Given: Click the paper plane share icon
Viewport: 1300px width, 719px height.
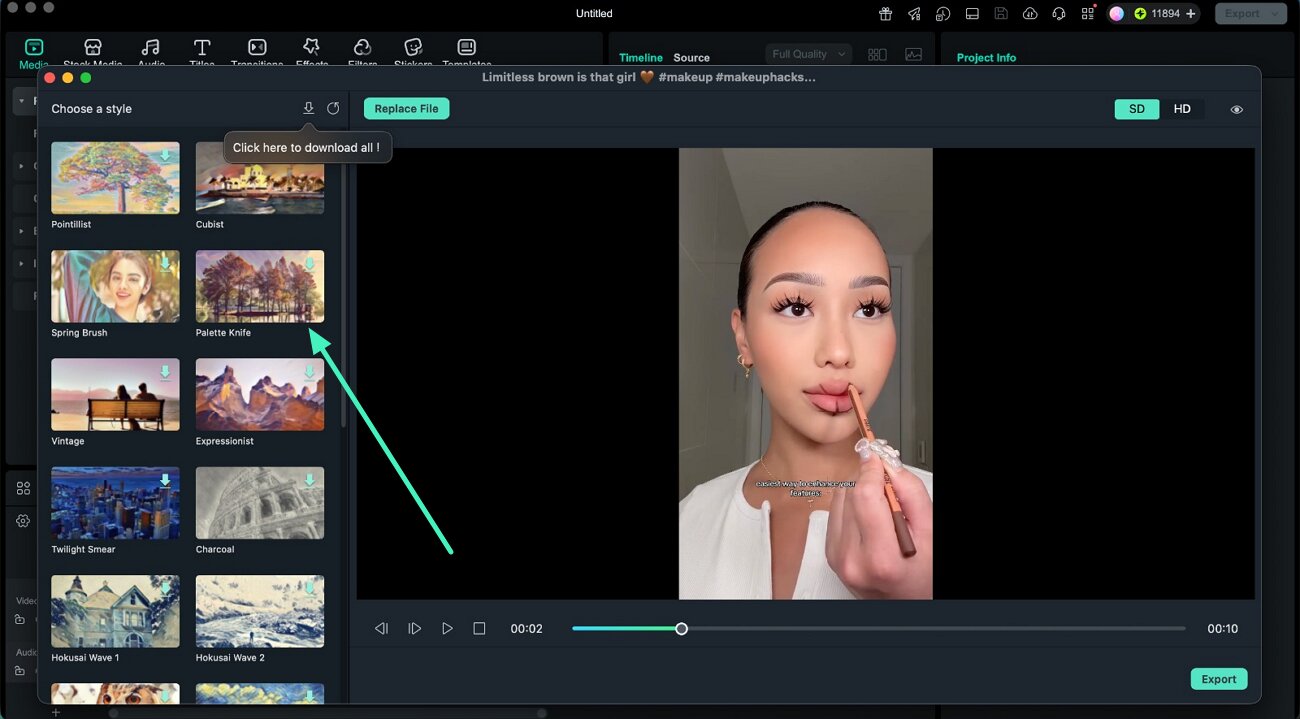Looking at the screenshot, I should pyautogui.click(x=914, y=14).
